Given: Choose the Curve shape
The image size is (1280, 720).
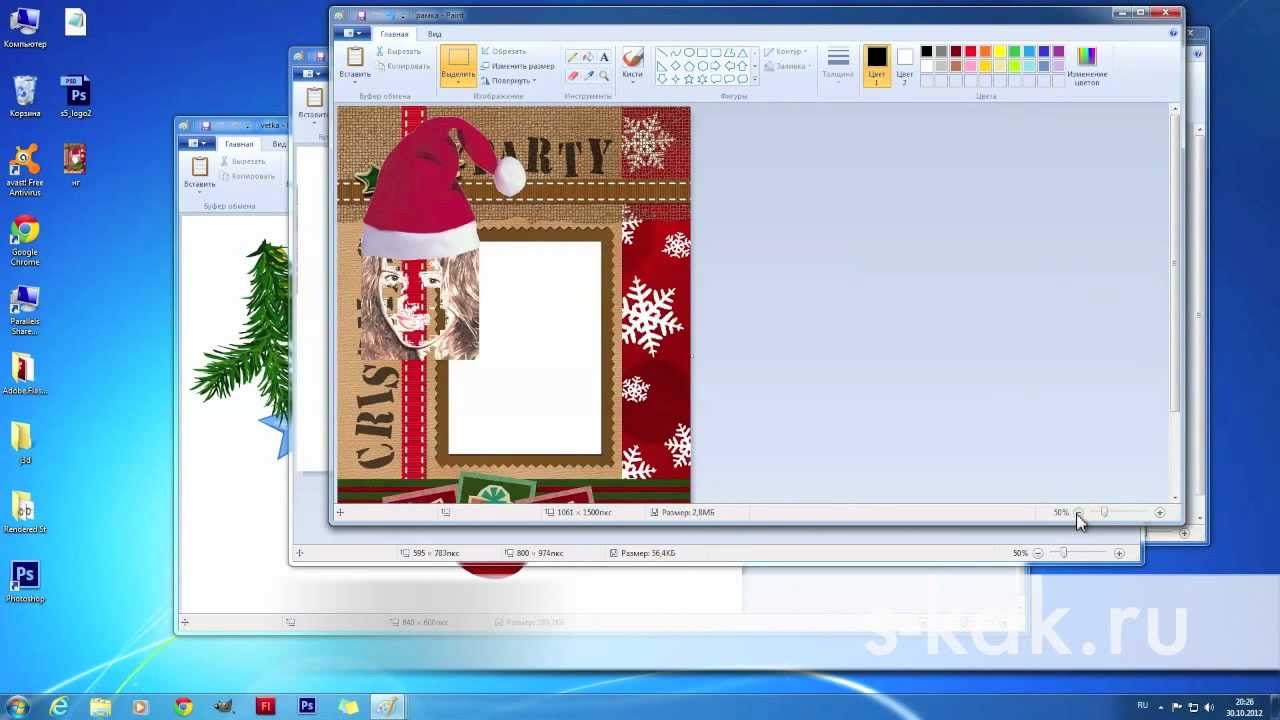Looking at the screenshot, I should pos(676,52).
